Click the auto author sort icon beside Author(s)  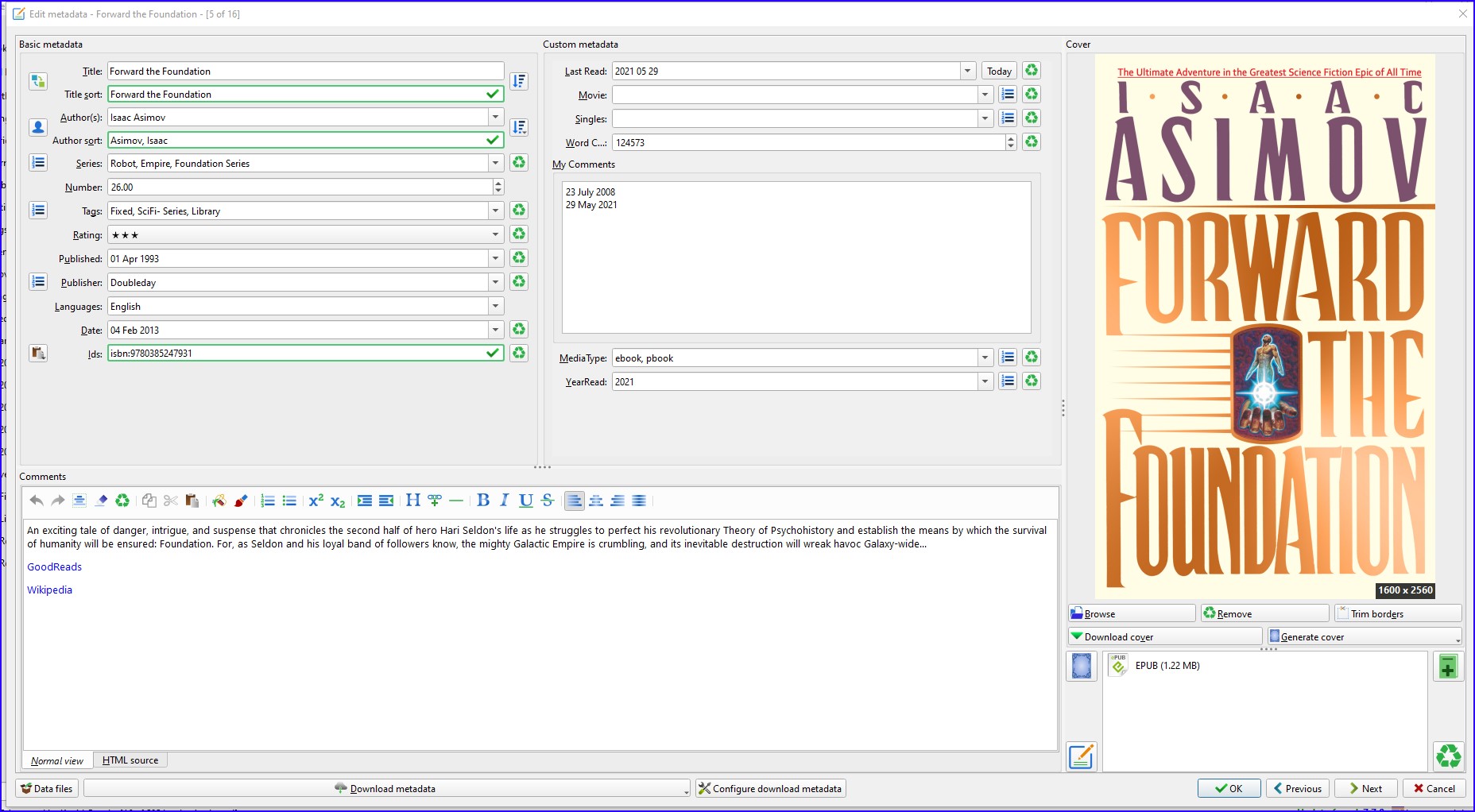pos(519,127)
